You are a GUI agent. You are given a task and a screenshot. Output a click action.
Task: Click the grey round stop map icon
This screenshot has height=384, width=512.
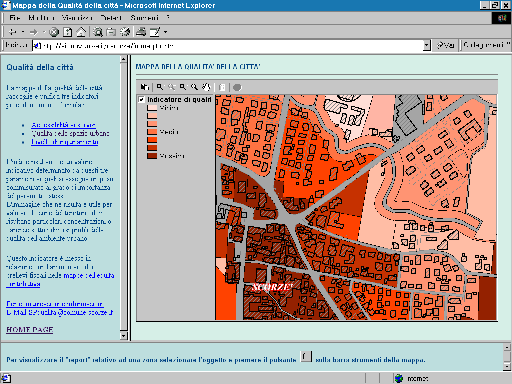(237, 87)
